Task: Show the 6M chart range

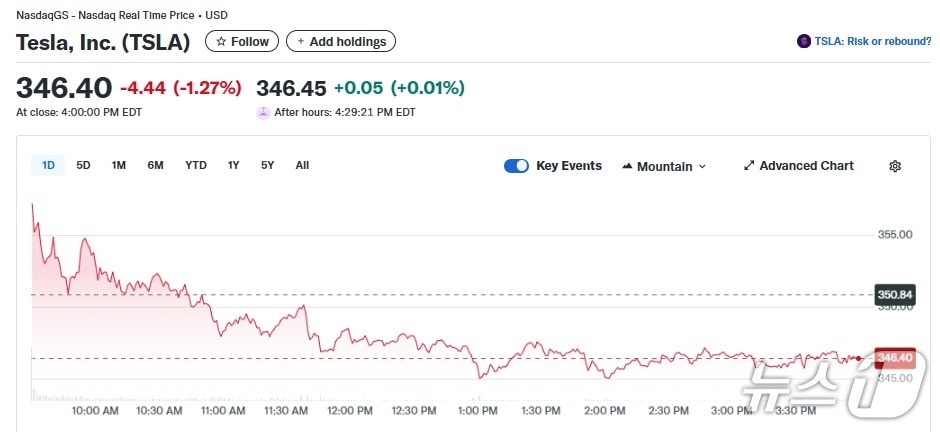Action: [x=155, y=165]
